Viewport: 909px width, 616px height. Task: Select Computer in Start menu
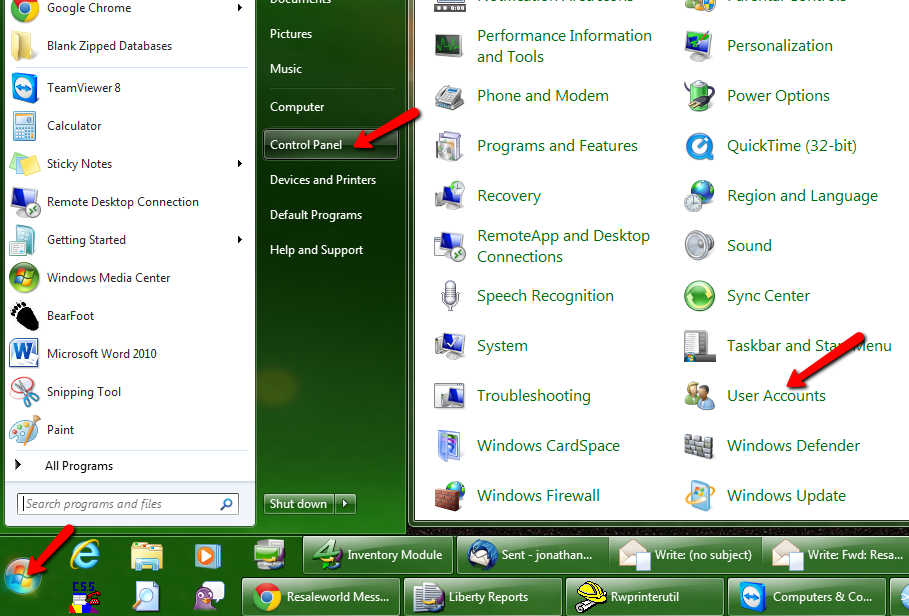pos(297,107)
